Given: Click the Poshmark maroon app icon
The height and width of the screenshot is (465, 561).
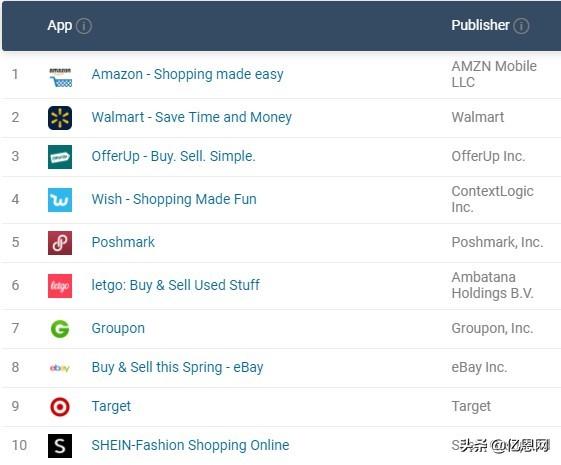Looking at the screenshot, I should [x=60, y=243].
